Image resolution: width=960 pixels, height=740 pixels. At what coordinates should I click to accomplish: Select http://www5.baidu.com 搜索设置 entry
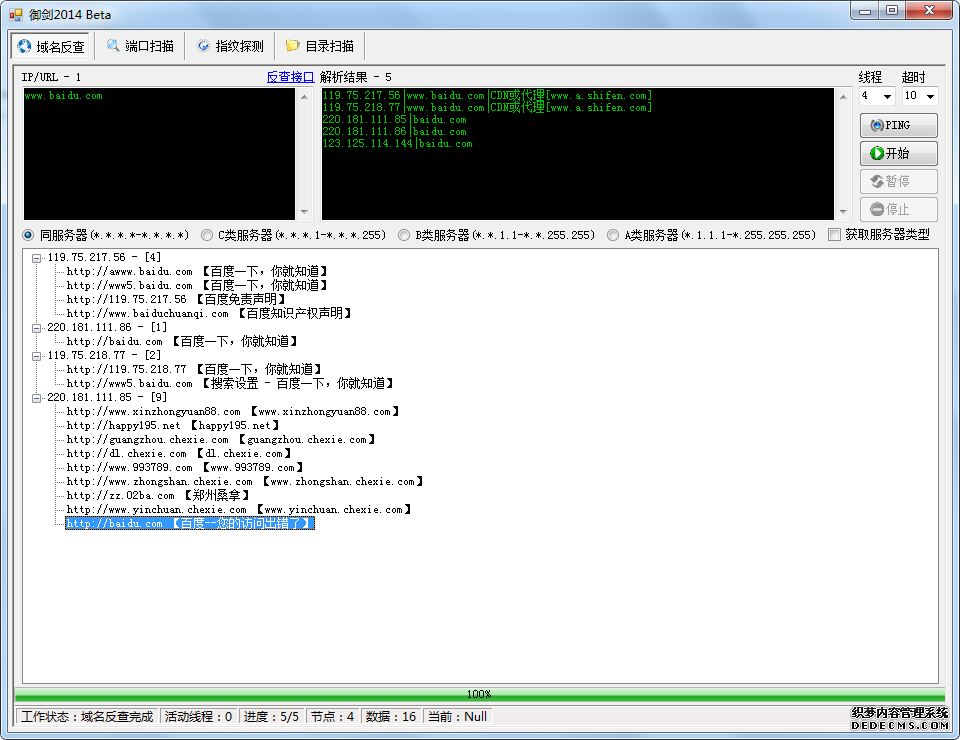coord(230,384)
